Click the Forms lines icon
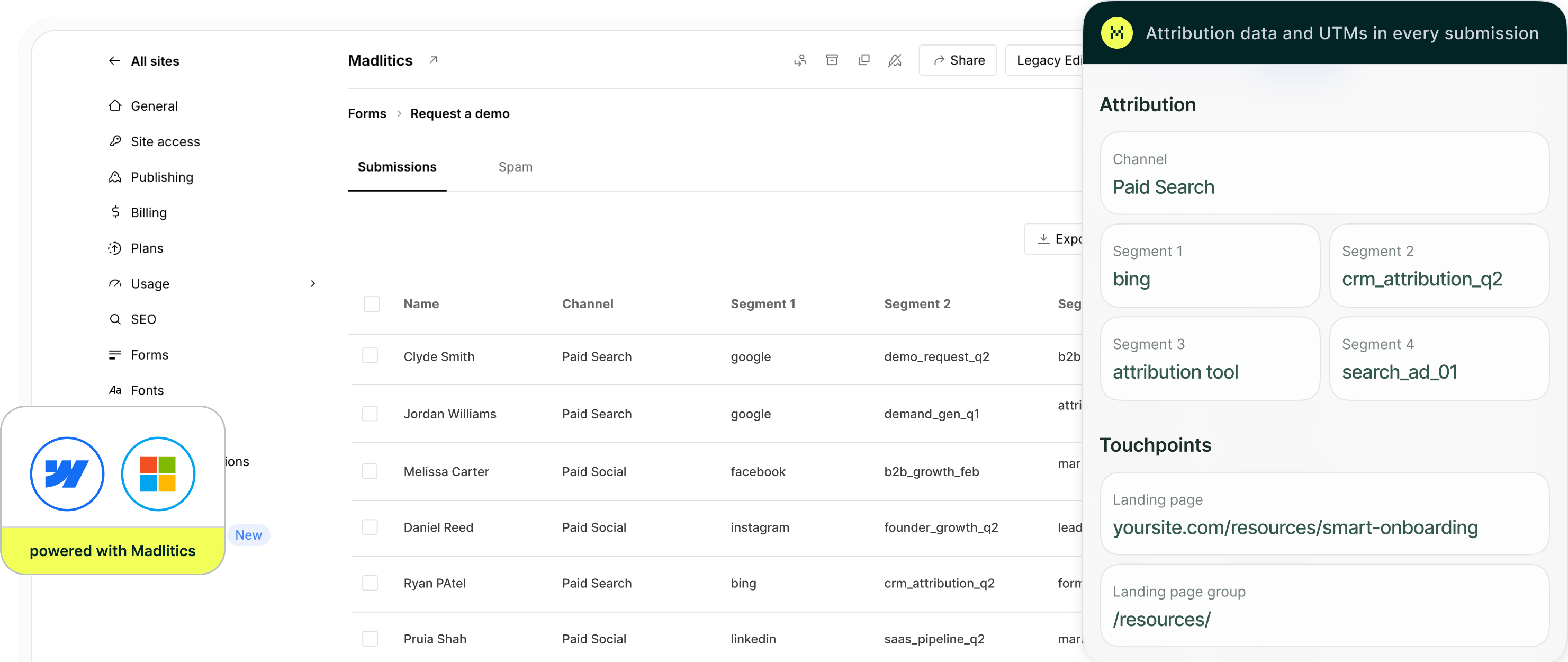The height and width of the screenshot is (662, 1568). click(115, 354)
